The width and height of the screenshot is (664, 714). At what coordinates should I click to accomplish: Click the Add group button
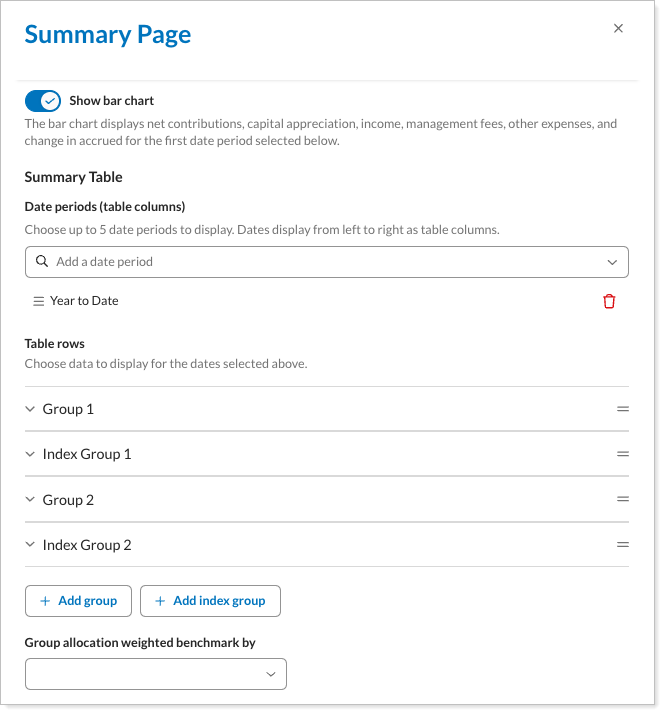point(78,601)
